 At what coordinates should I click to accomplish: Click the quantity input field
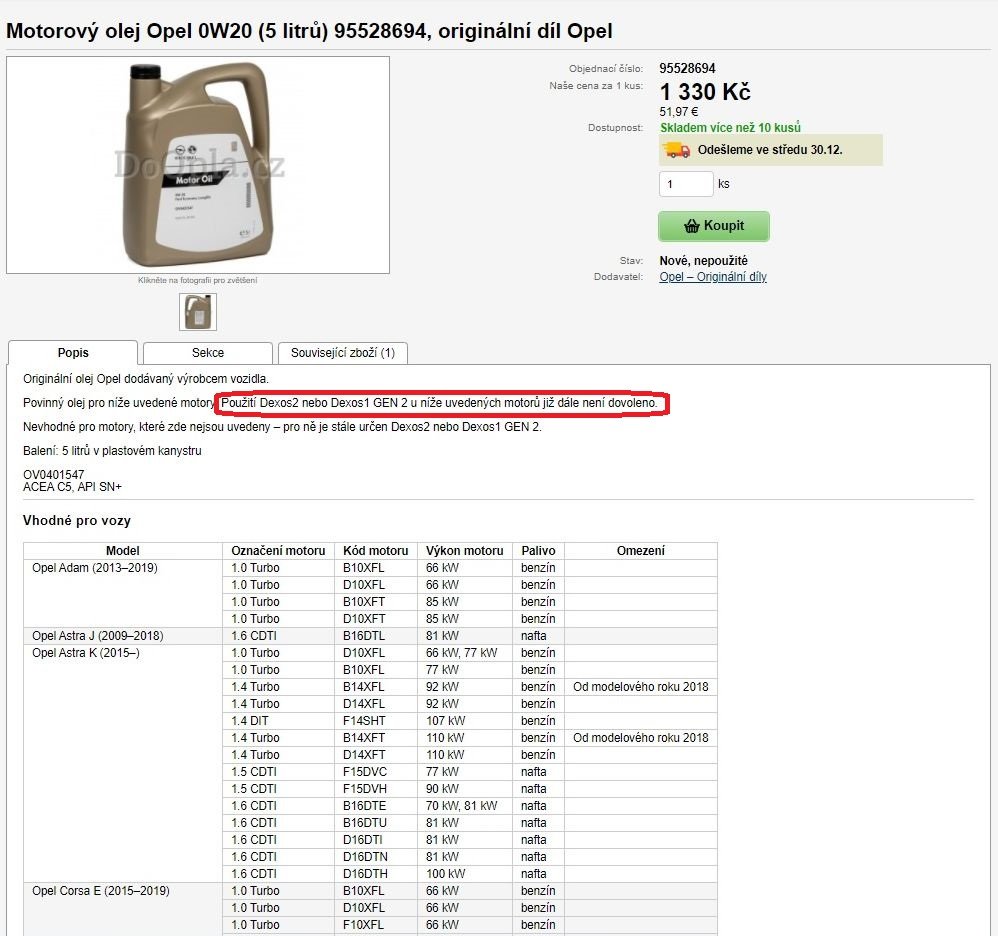[686, 184]
